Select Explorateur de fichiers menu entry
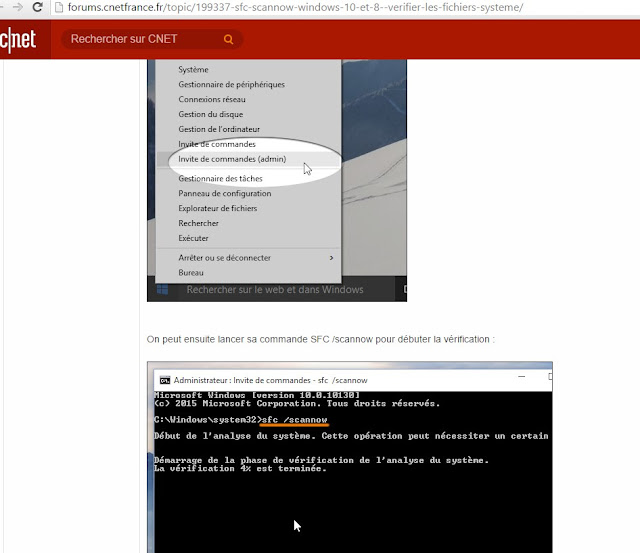The height and width of the screenshot is (553, 640). (x=218, y=208)
